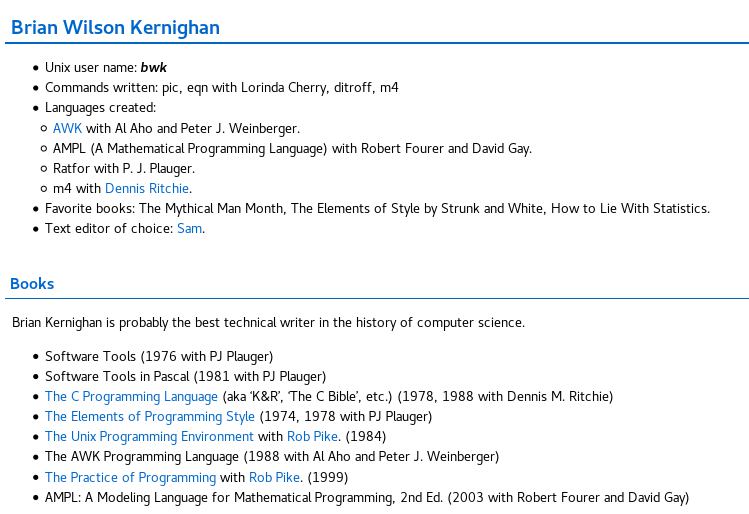This screenshot has height=514, width=749.
Task: Click The Elements of Programming Style link
Action: pos(149,416)
